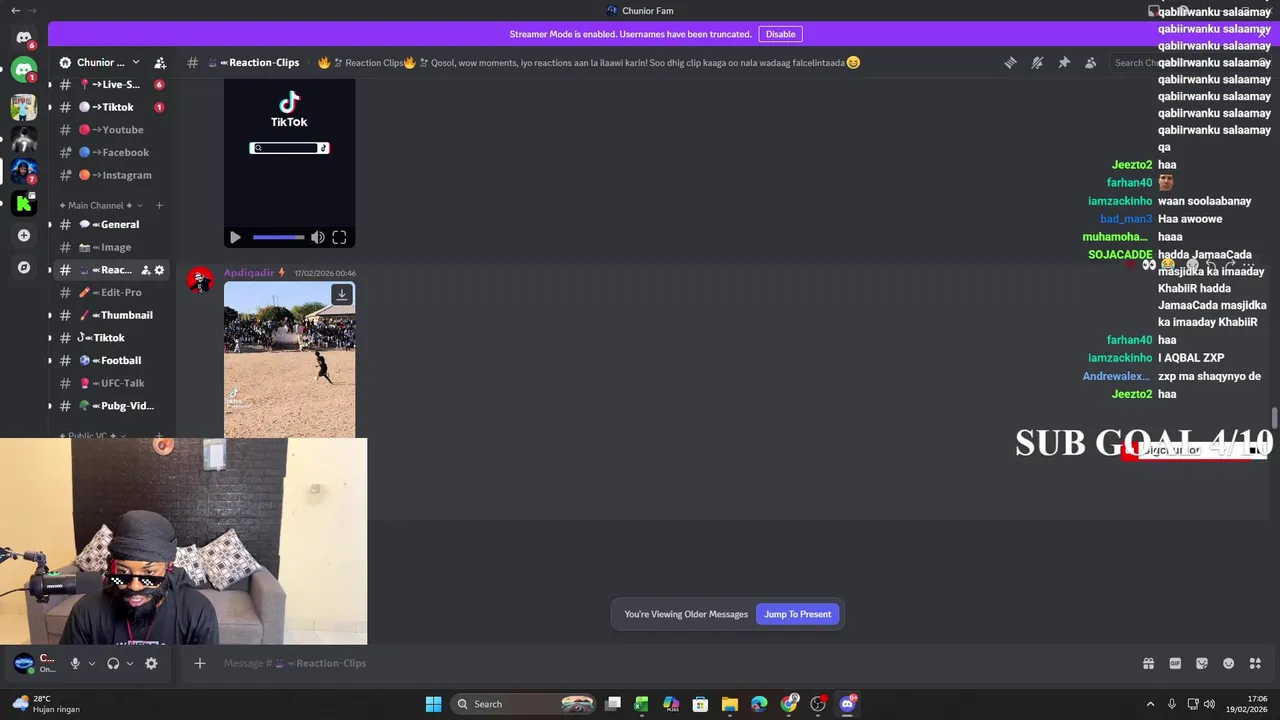1280x720 pixels.
Task: Open the →Tiktok channel with badge 1
Action: tap(112, 107)
